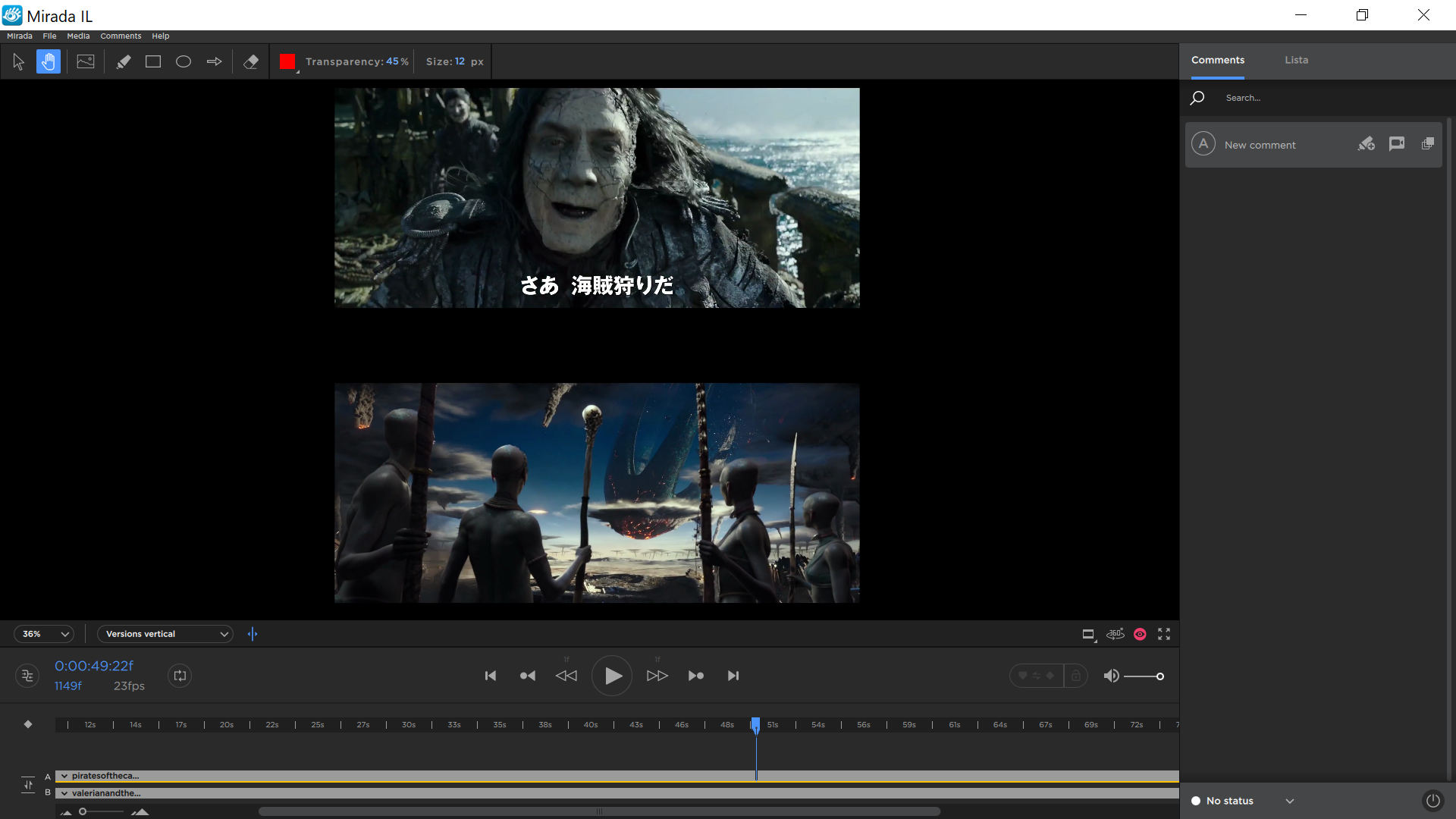This screenshot has height=819, width=1456.
Task: Switch to the Lista tab
Action: click(1297, 60)
